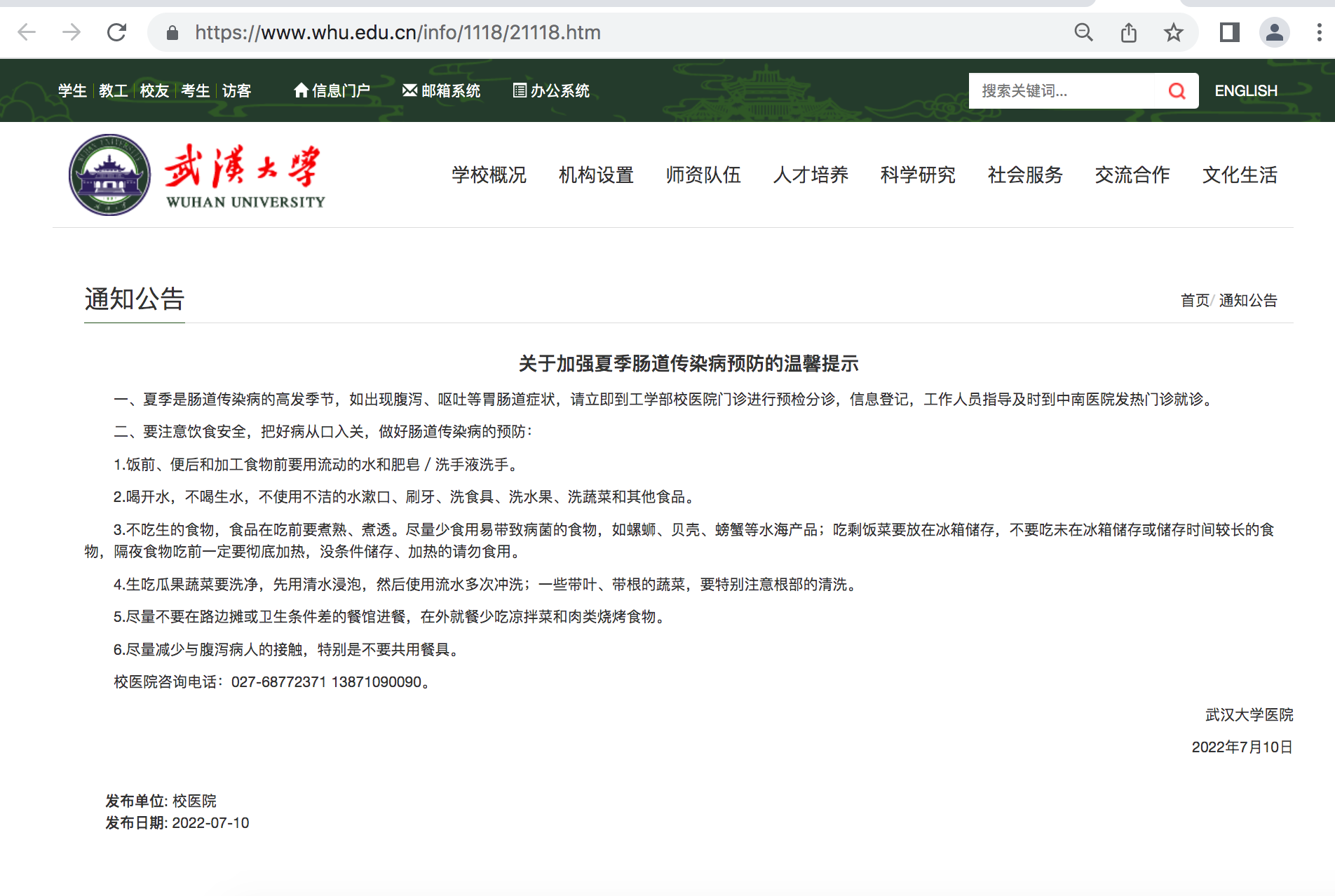
Task: Open 社会服务 menu
Action: [x=1025, y=175]
